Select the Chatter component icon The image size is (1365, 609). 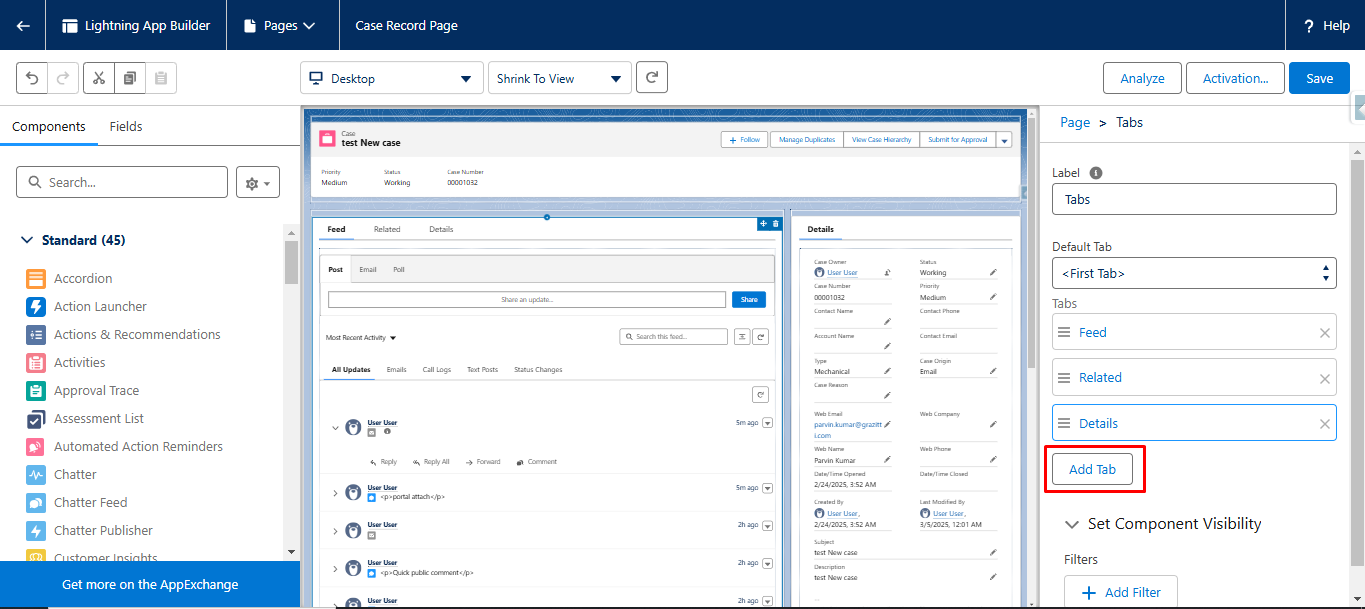[36, 475]
